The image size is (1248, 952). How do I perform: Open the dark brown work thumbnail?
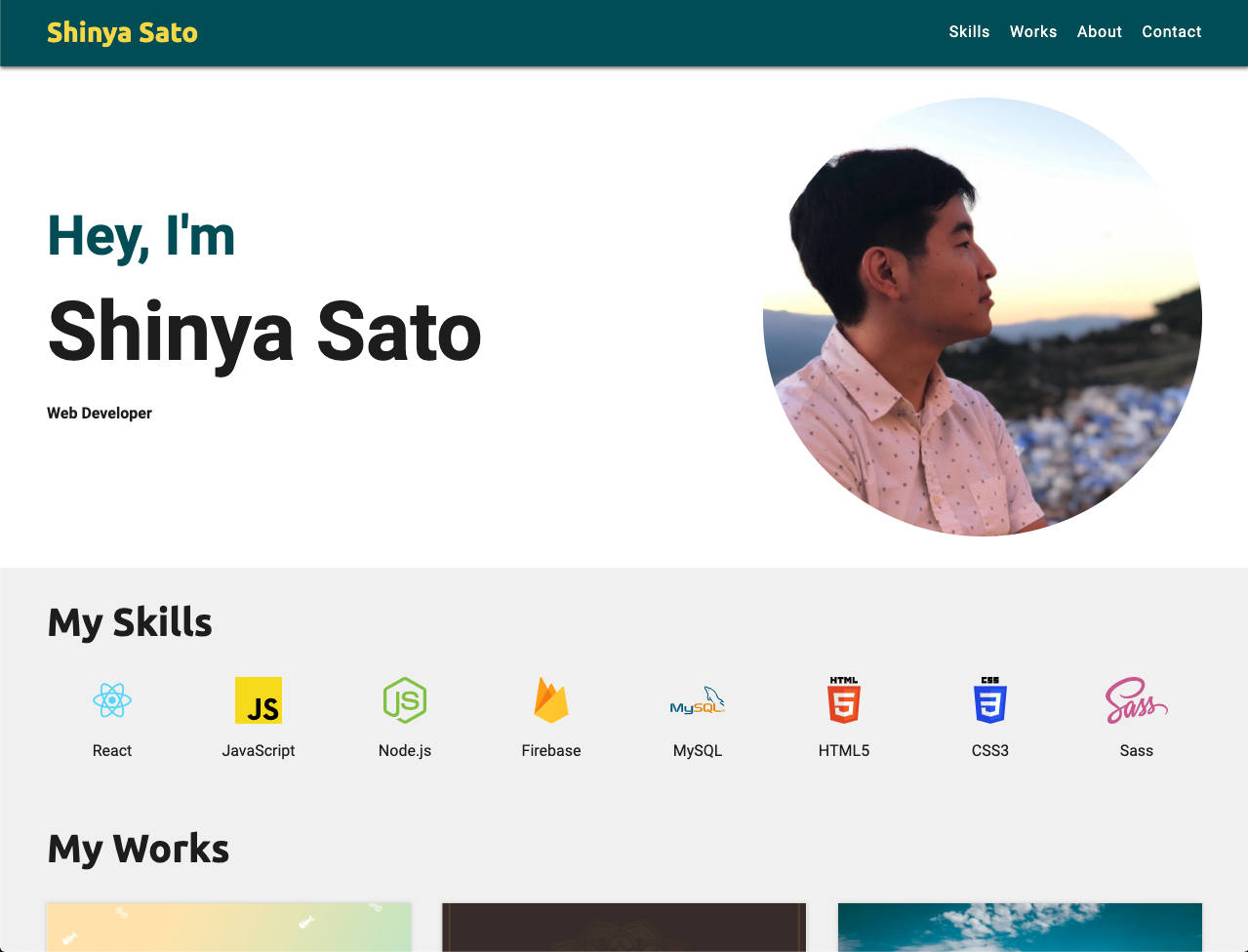coord(624,928)
